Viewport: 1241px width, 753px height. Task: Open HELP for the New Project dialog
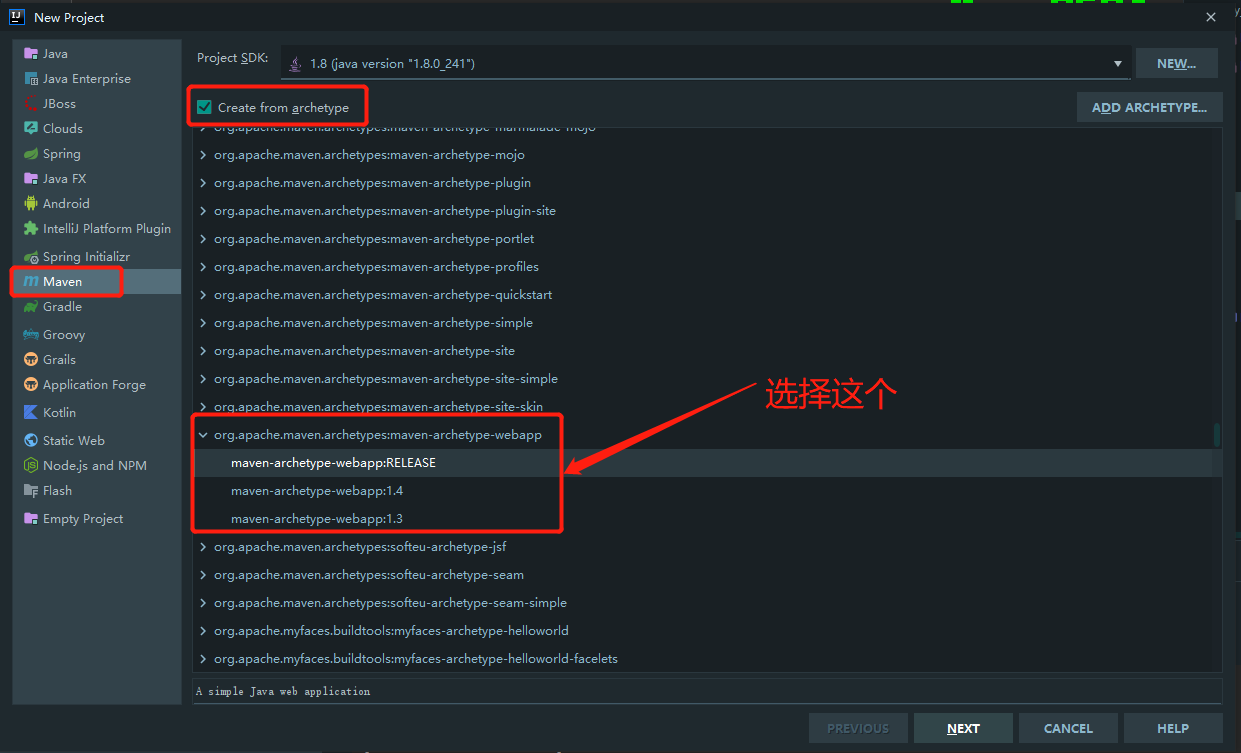tap(1173, 728)
